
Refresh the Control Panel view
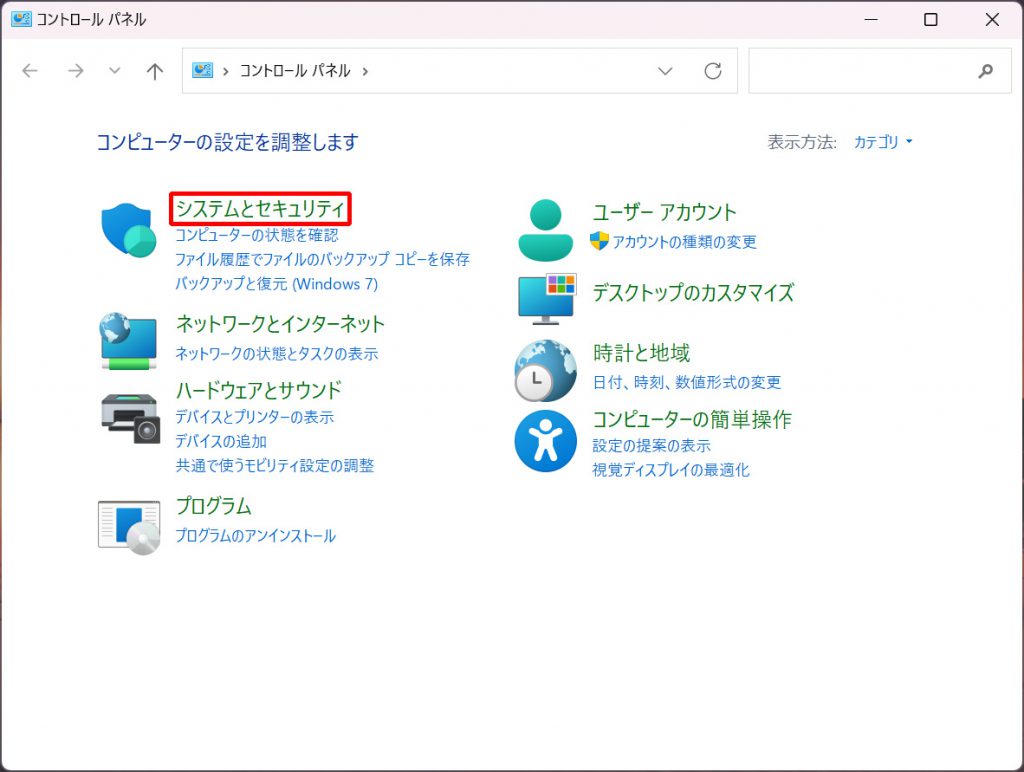(x=712, y=71)
